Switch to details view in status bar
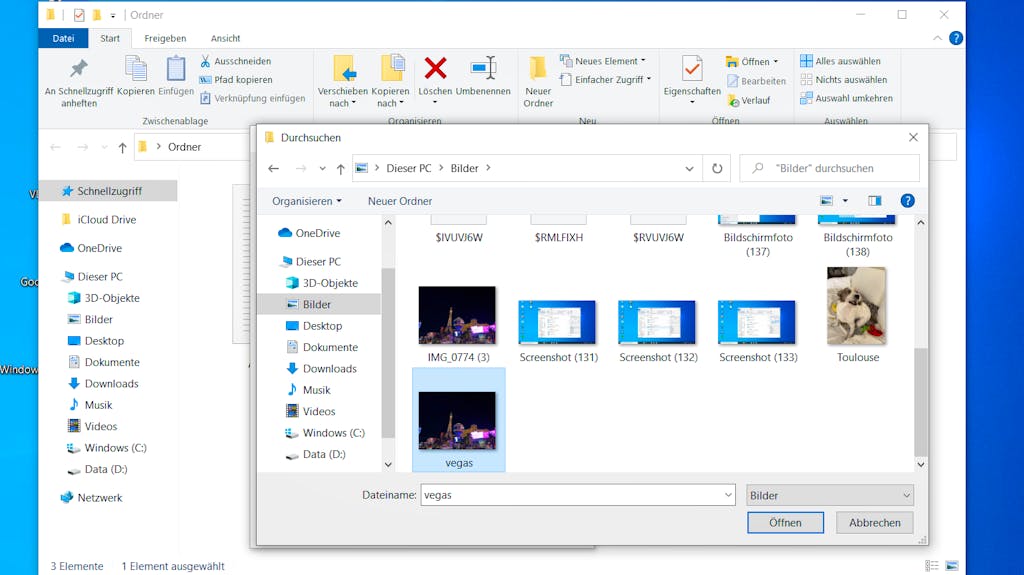1024x575 pixels. pos(932,566)
